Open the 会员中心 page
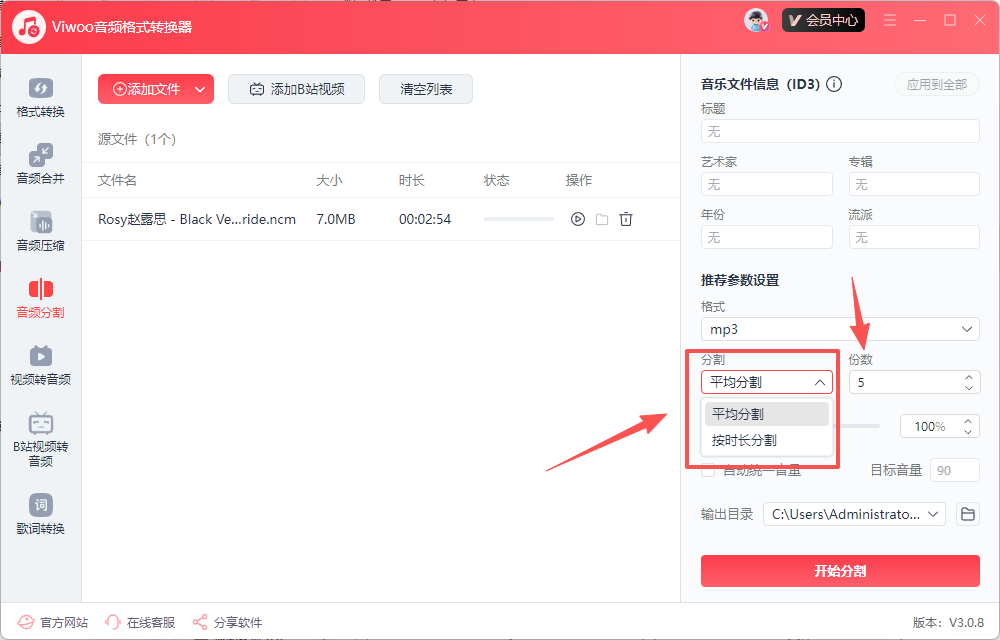 click(823, 19)
